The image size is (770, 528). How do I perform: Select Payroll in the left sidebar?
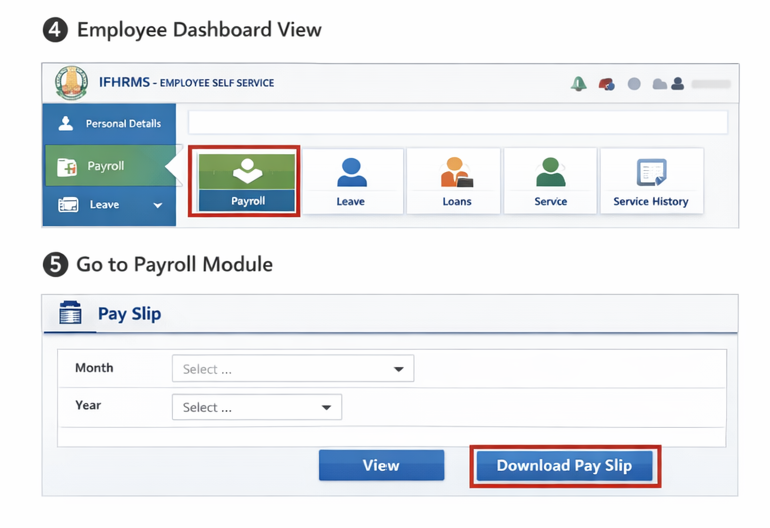[110, 166]
